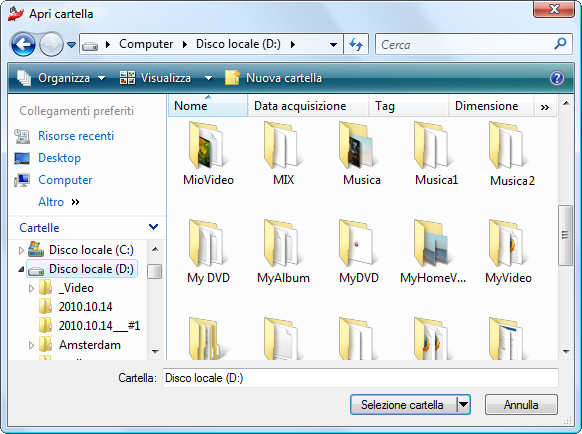Expand the Disco locale (C:) tree node
Screen dimensions: 582x434
pos(21,251)
